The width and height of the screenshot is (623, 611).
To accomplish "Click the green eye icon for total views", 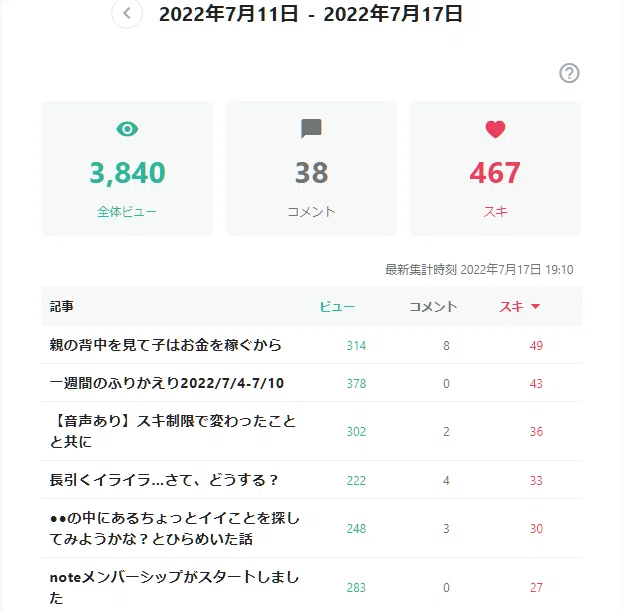I will (x=127, y=129).
